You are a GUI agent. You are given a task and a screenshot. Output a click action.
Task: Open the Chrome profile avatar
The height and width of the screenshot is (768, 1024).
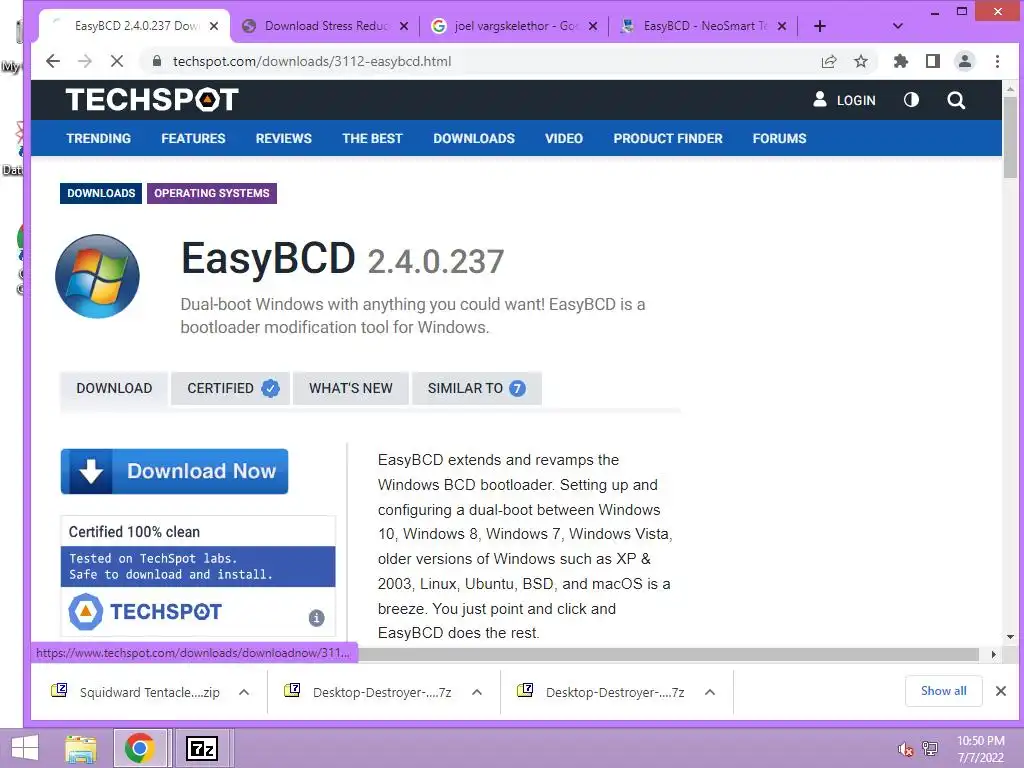tap(965, 61)
